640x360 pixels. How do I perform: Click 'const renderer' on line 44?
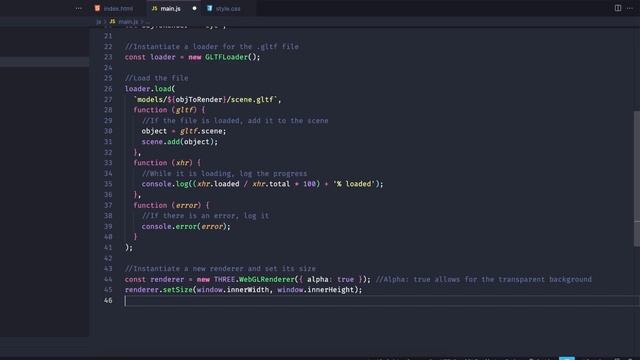coord(154,280)
